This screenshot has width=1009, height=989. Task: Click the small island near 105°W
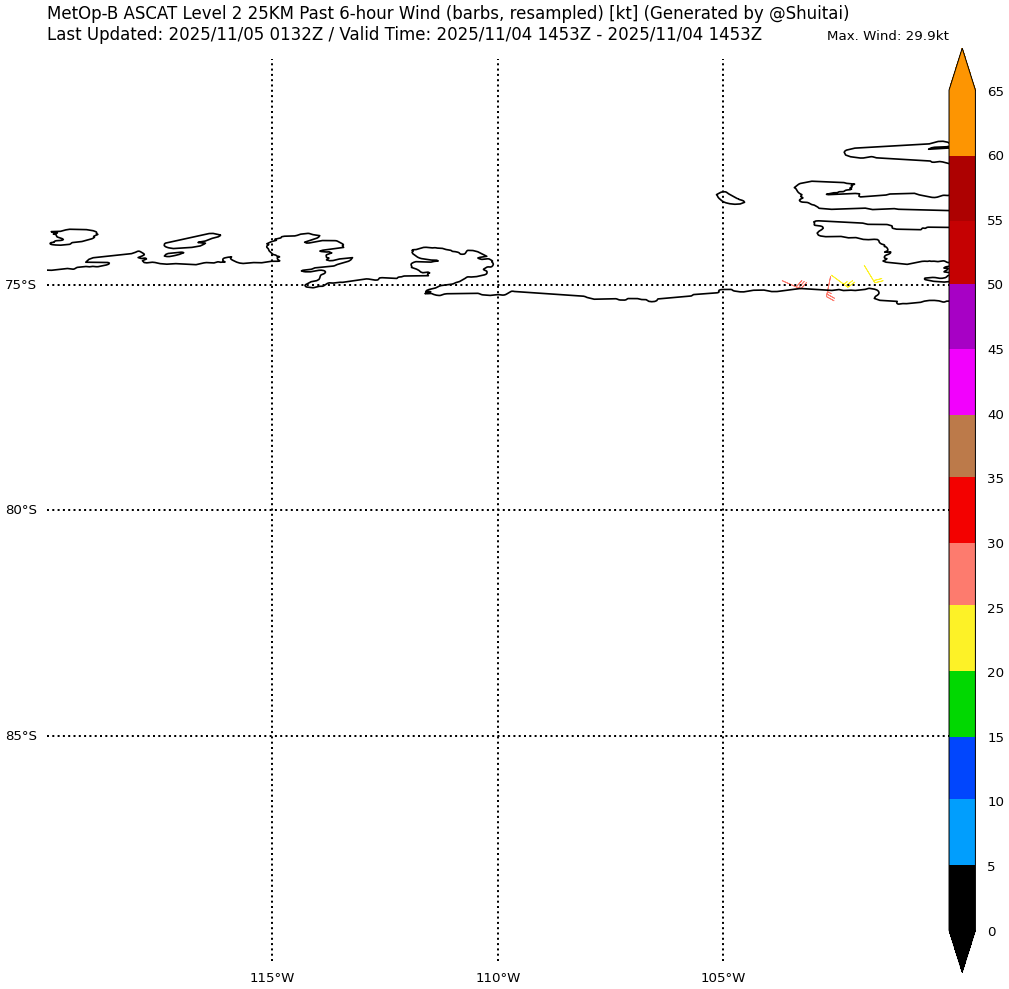[x=730, y=198]
